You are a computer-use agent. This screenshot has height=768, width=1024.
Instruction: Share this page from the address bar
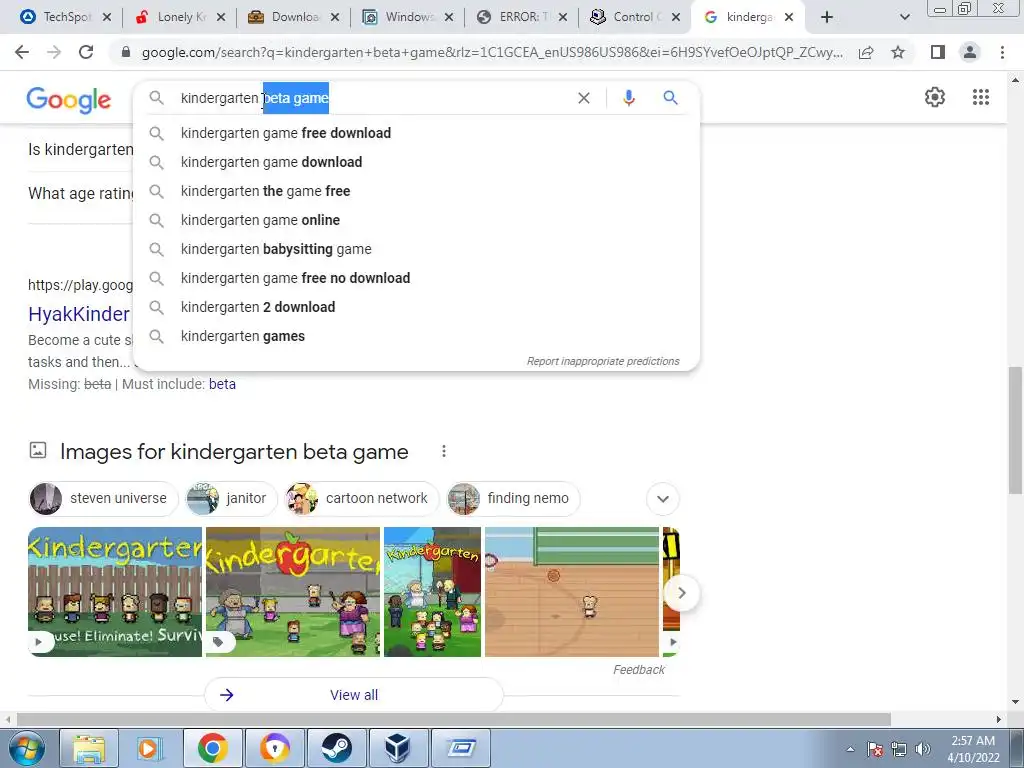tap(866, 52)
